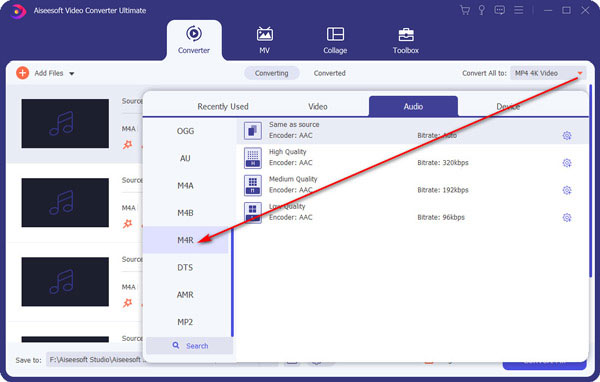Switch to the Video format tab
Screen dimensions: 600x382
[x=318, y=106]
